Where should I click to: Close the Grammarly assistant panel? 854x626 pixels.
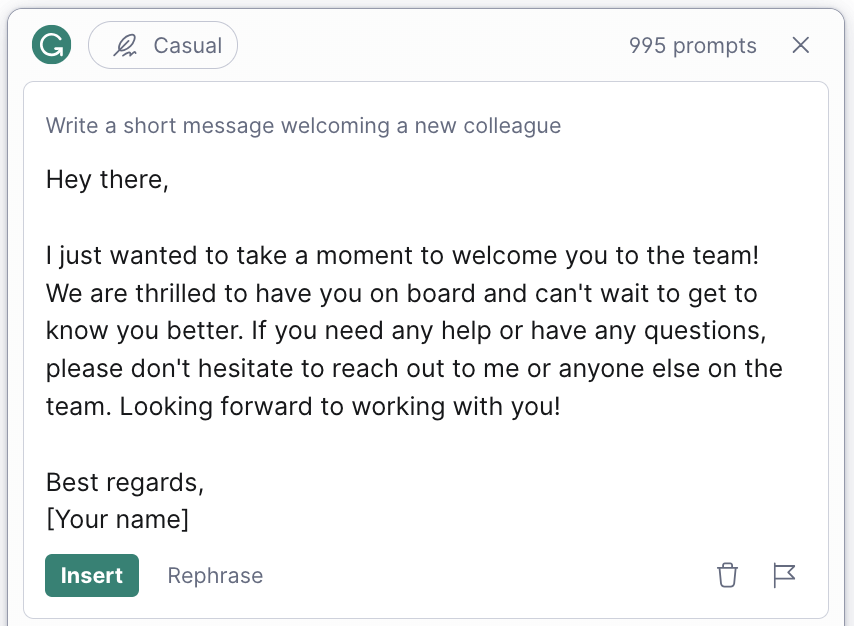pos(800,45)
